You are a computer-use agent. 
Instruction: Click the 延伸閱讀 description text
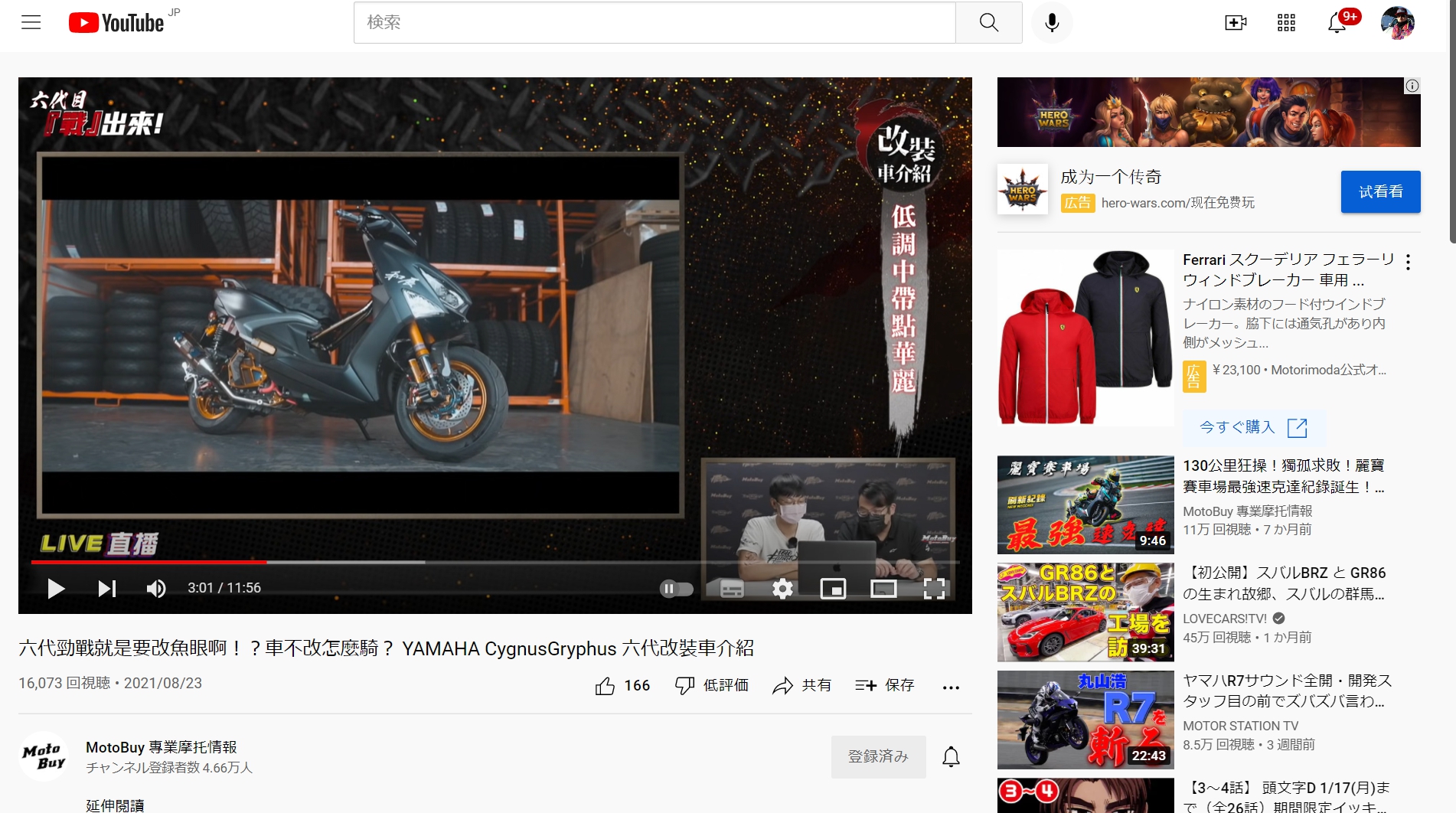[115, 805]
